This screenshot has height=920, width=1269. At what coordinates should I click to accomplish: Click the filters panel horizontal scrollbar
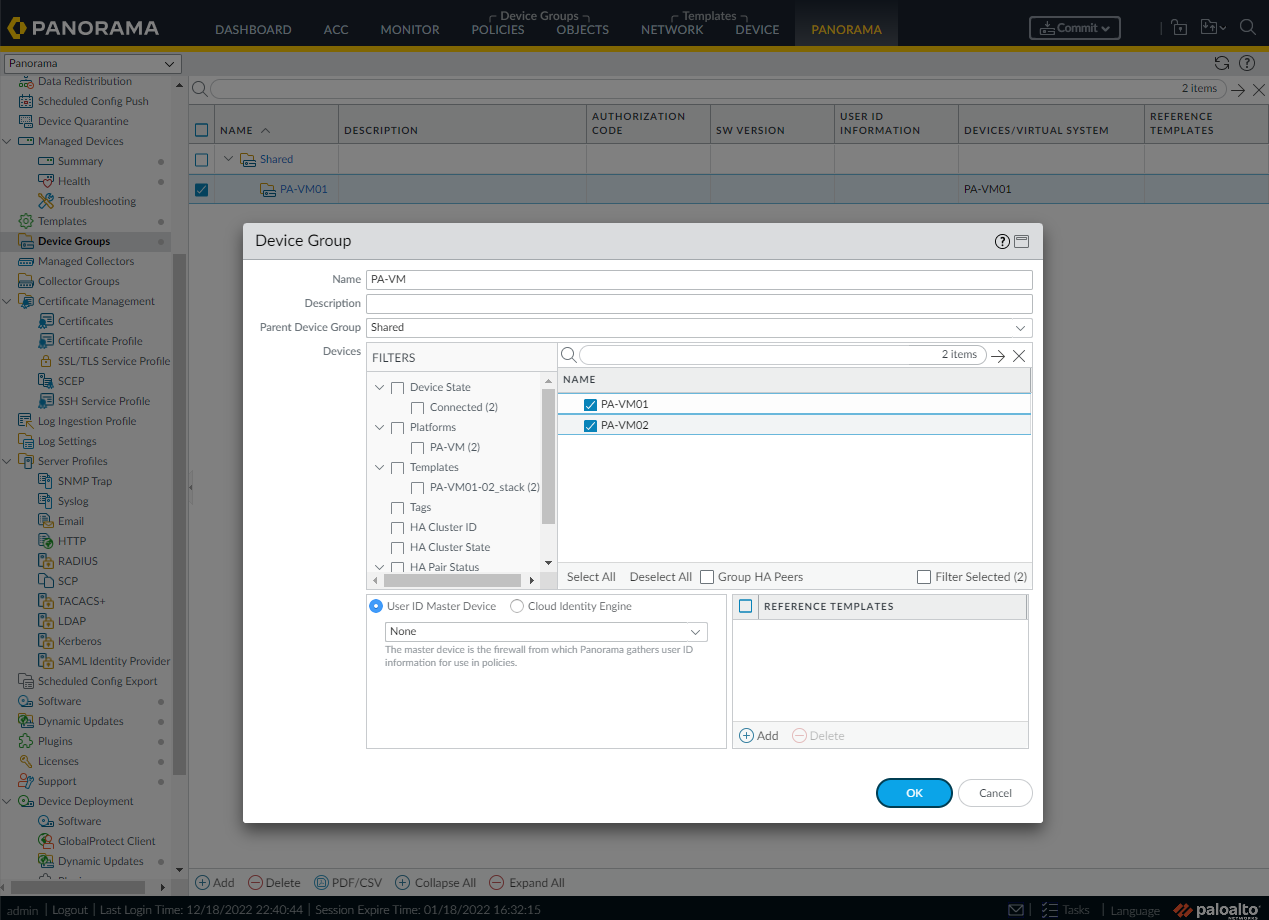point(452,580)
